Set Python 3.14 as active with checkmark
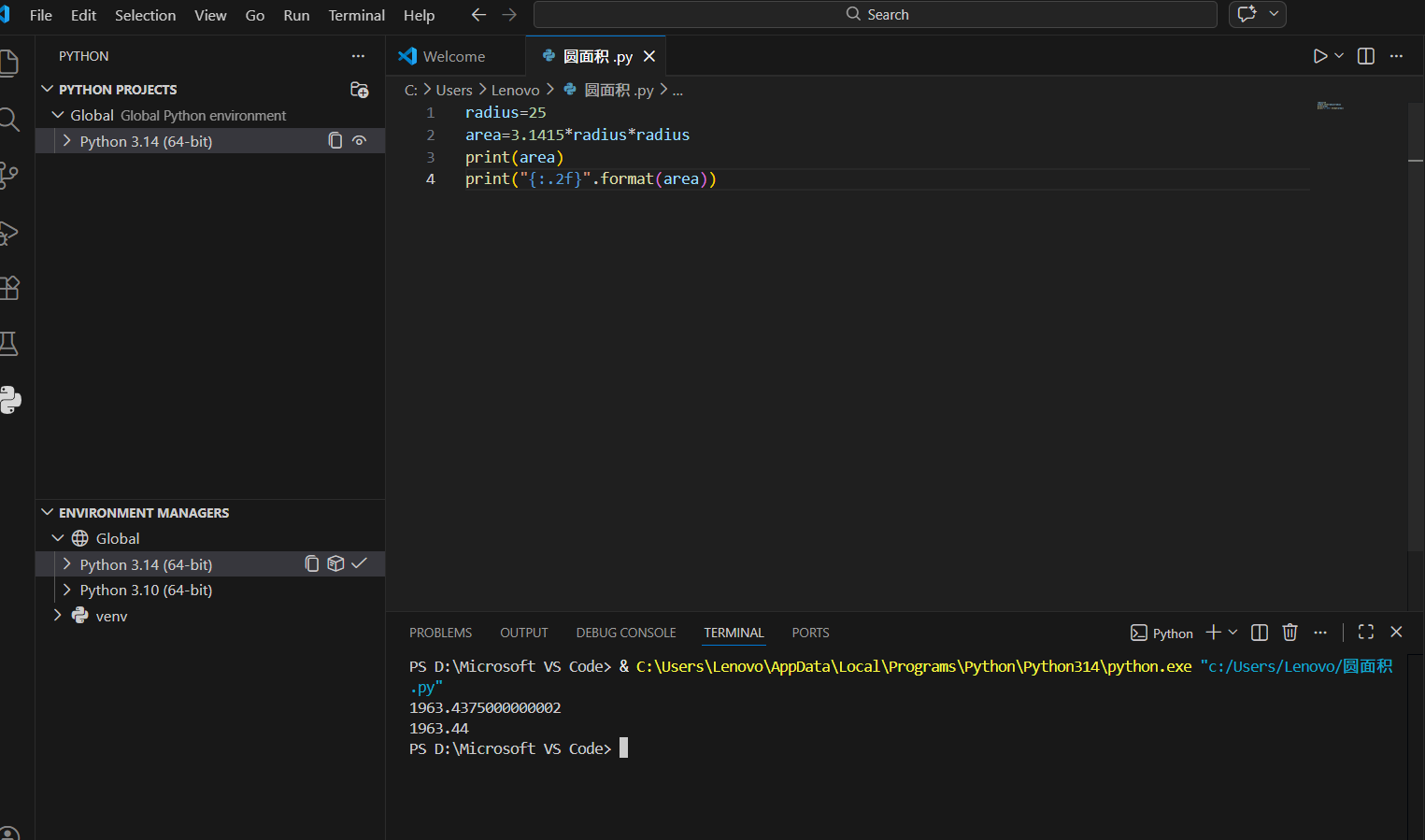 [359, 563]
